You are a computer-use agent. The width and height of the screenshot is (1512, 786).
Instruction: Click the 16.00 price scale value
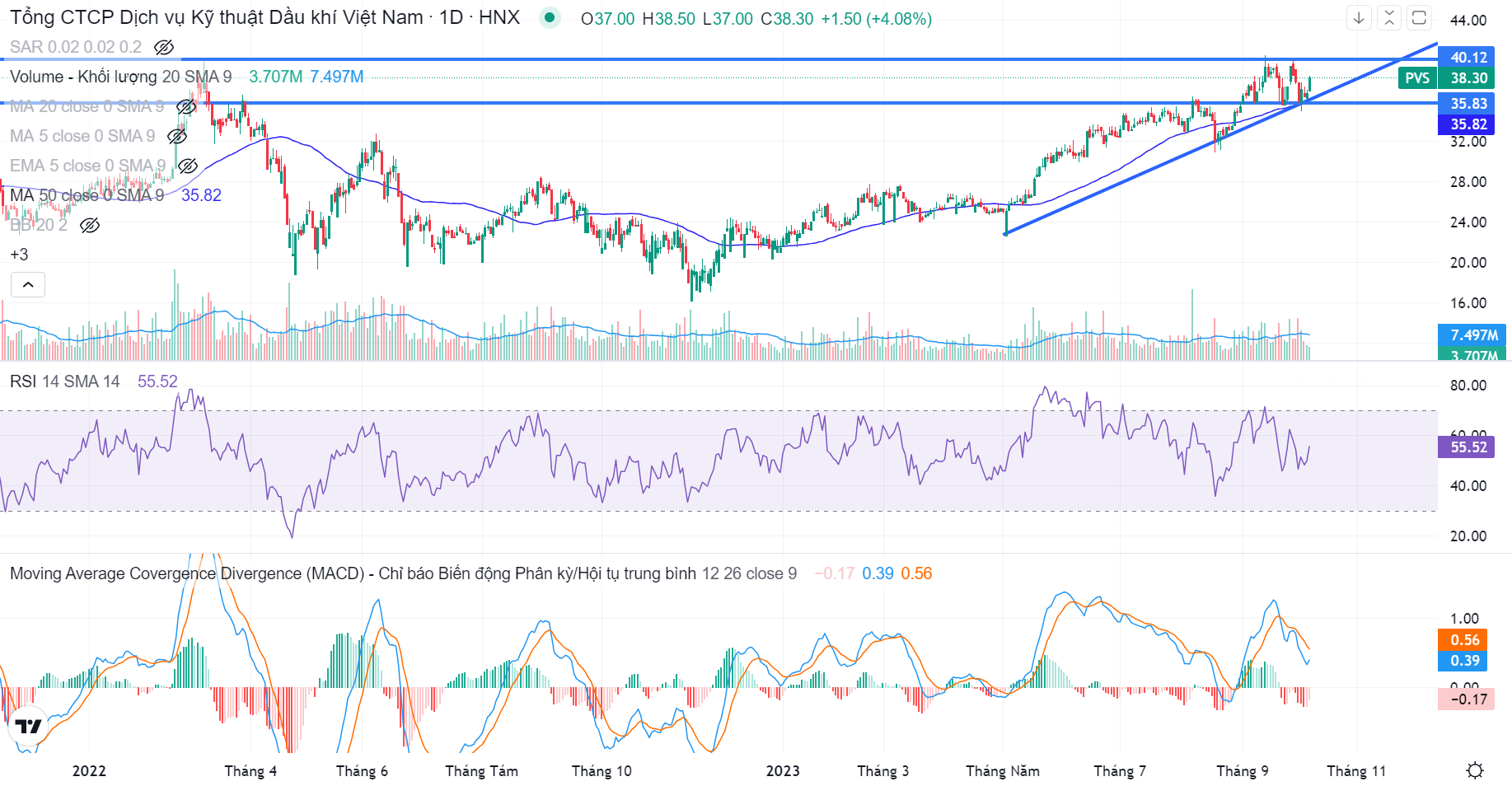(x=1468, y=303)
